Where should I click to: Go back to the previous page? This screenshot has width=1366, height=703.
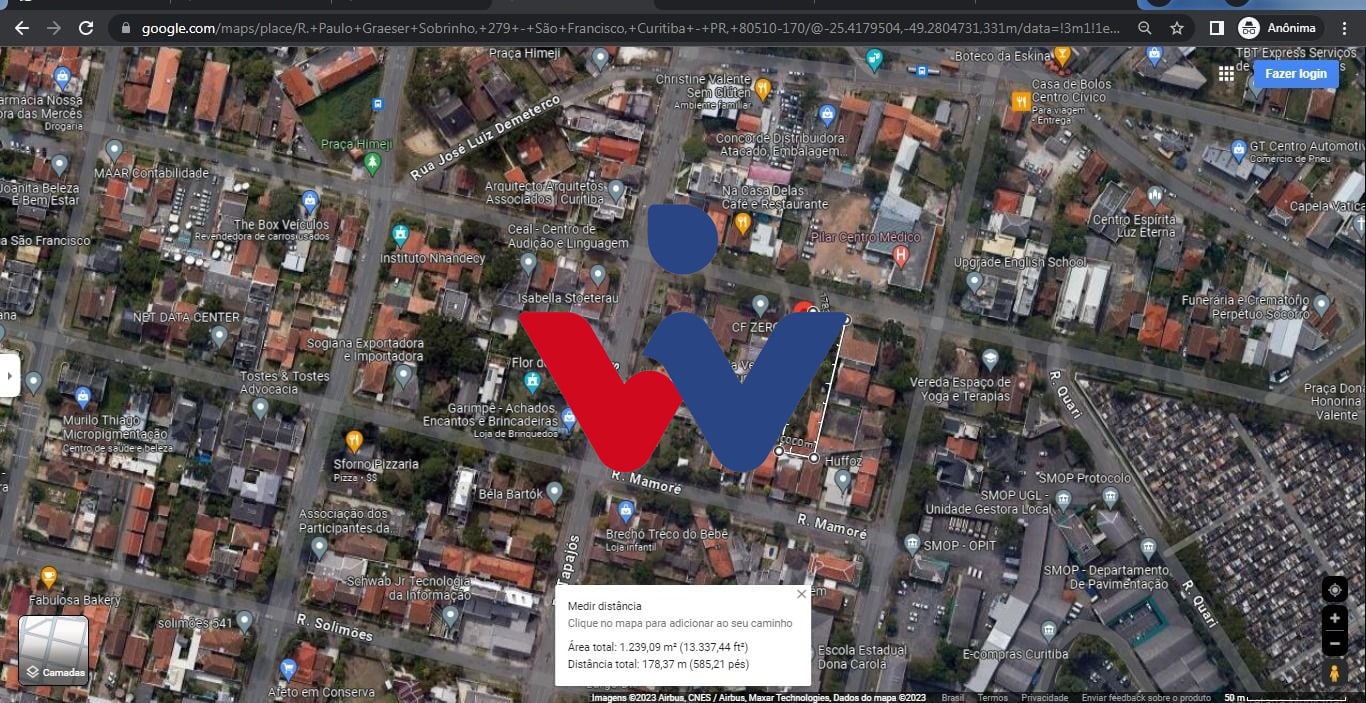click(x=21, y=28)
